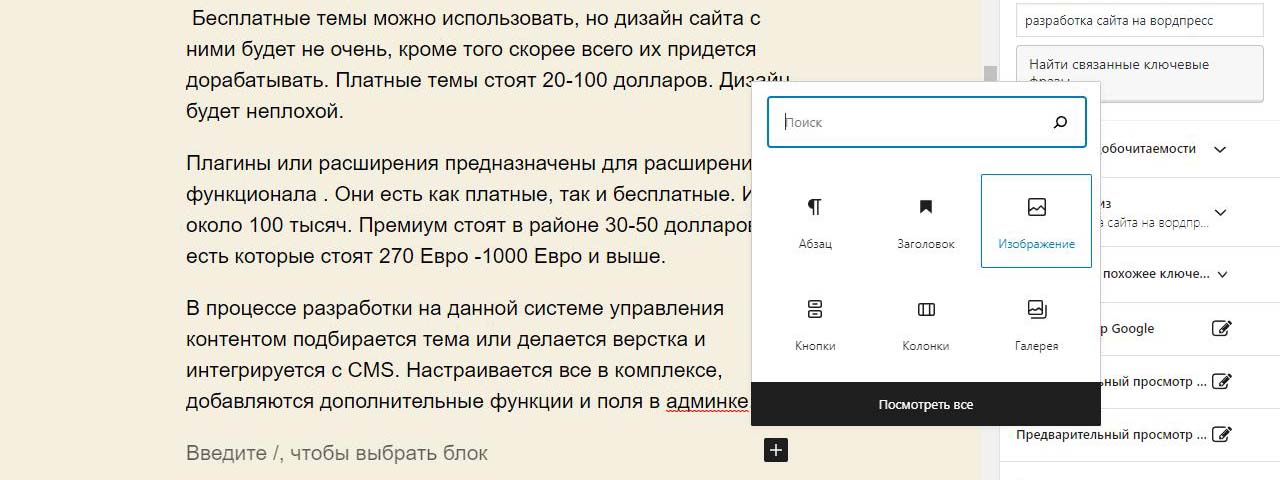
Task: Add a Кнопки (buttons) block
Action: (x=815, y=323)
